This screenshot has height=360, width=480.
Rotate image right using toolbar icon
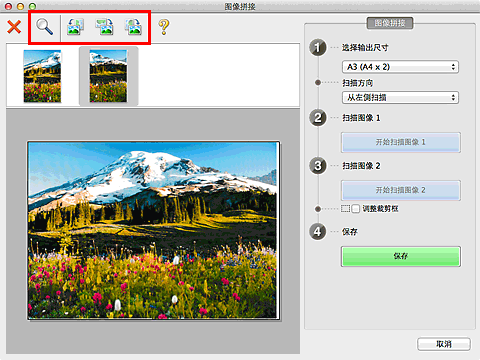point(105,27)
